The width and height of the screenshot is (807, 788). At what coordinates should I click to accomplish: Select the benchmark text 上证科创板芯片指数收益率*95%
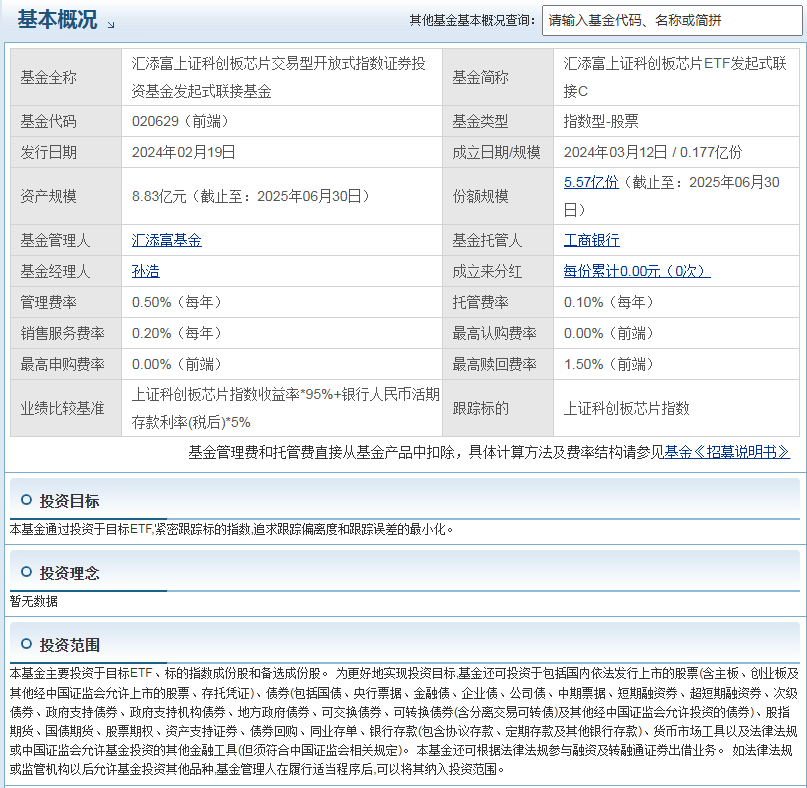tap(232, 395)
